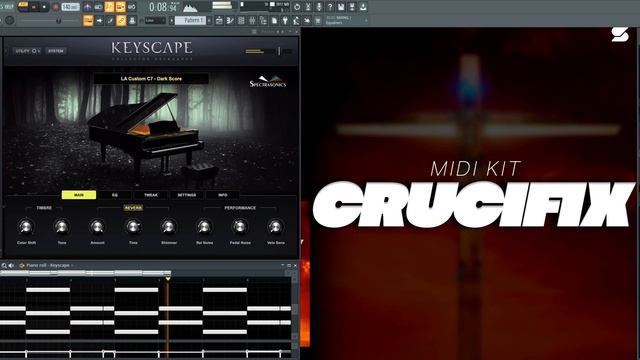Adjust the master volume knob
Viewport: 640px width, 360px height.
(x=9, y=20)
